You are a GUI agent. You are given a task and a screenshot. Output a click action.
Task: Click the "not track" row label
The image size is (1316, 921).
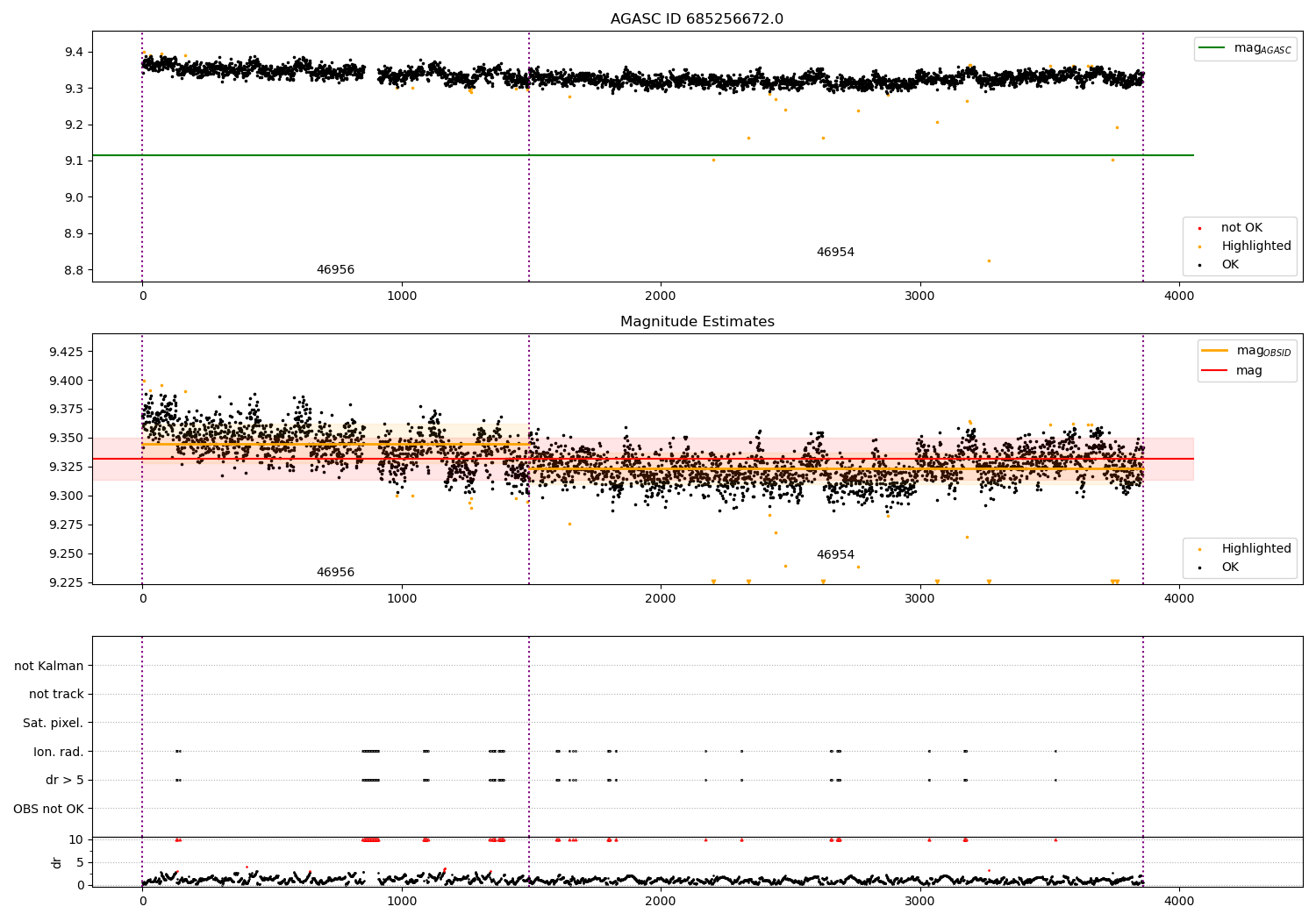point(56,695)
